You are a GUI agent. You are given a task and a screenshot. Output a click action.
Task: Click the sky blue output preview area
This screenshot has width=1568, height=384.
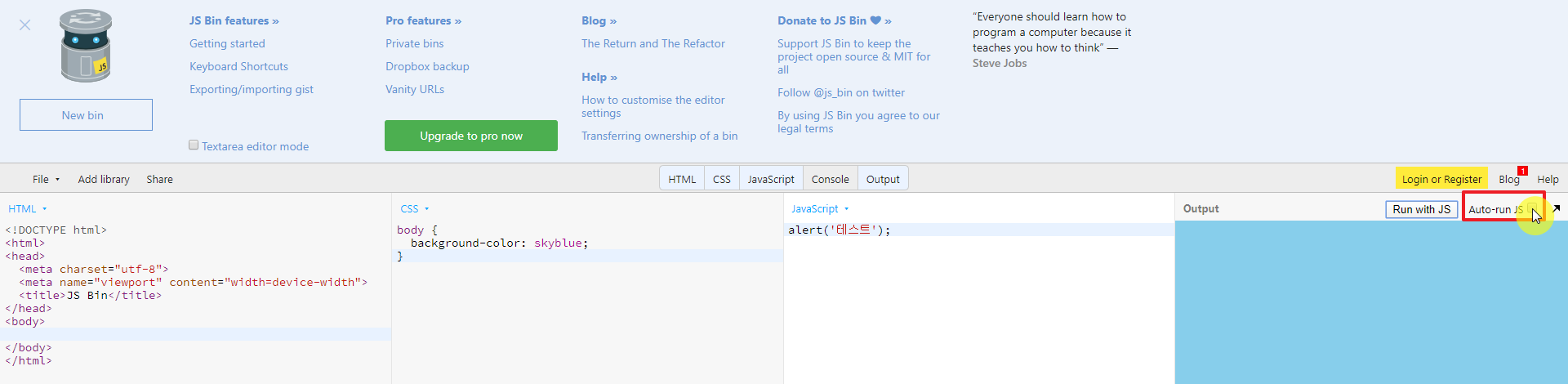[1371, 302]
